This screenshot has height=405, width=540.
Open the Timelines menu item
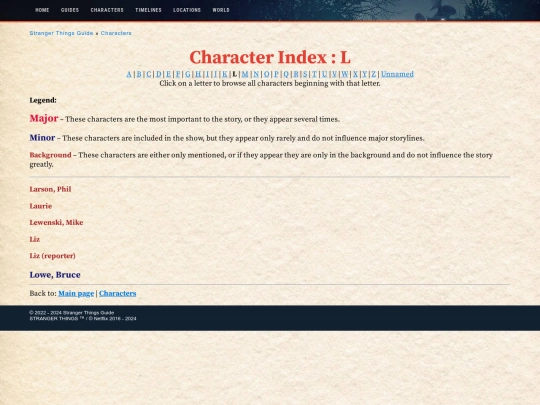point(148,10)
